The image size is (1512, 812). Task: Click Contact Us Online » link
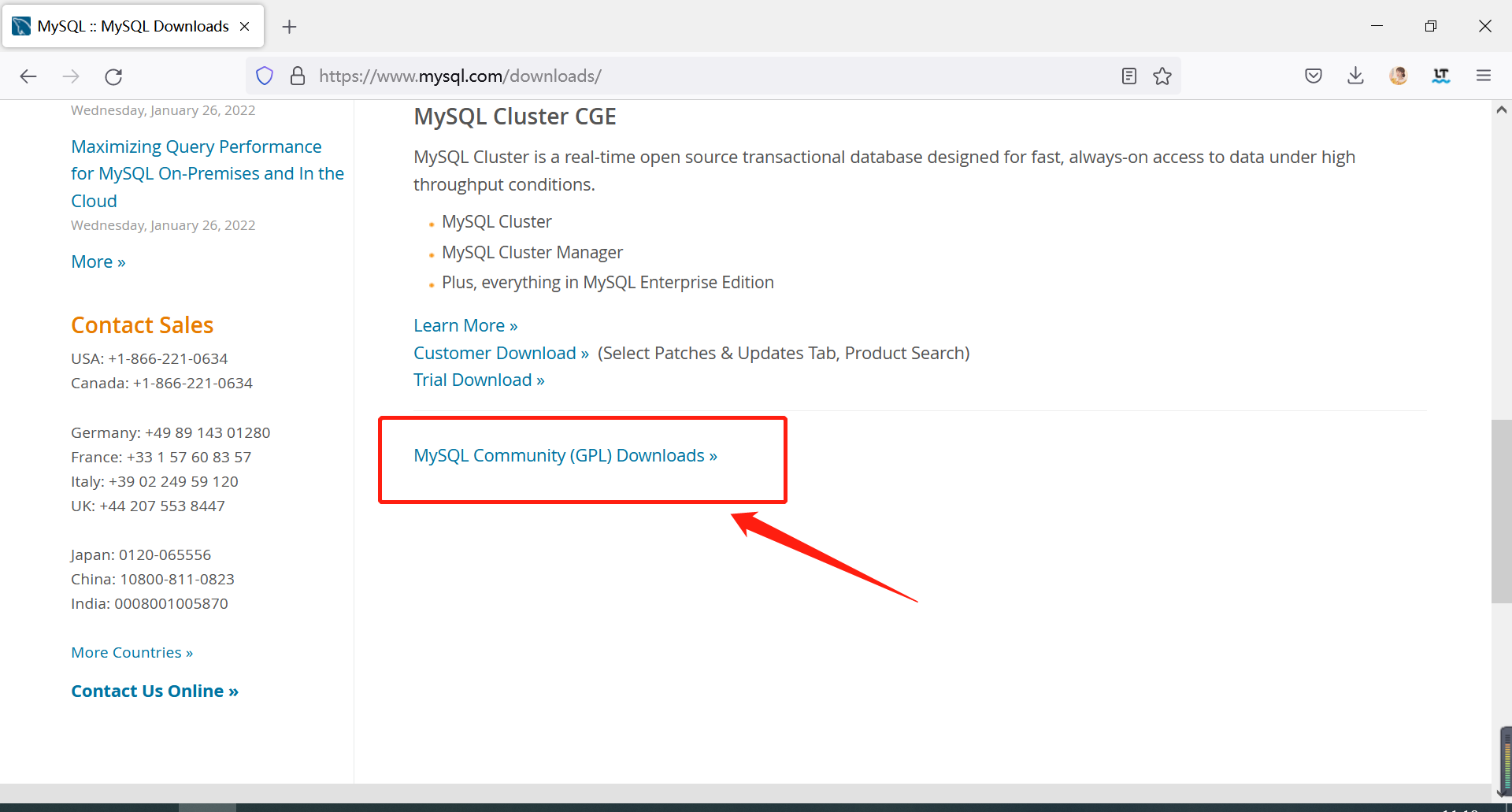click(x=155, y=691)
